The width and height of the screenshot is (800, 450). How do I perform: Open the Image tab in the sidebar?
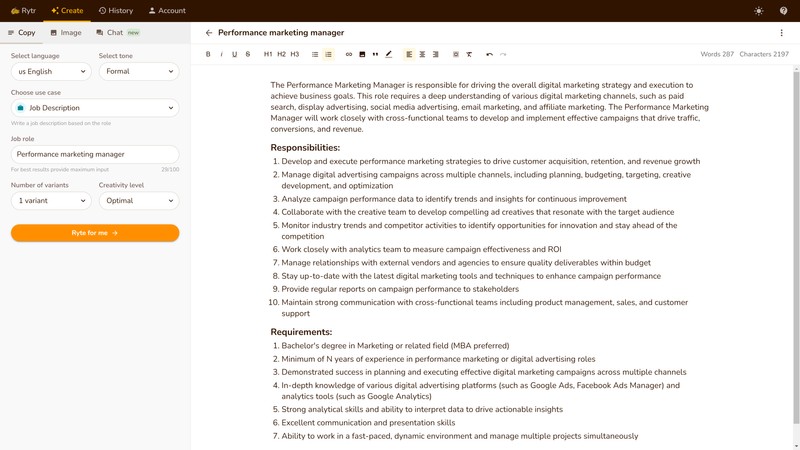pos(66,33)
